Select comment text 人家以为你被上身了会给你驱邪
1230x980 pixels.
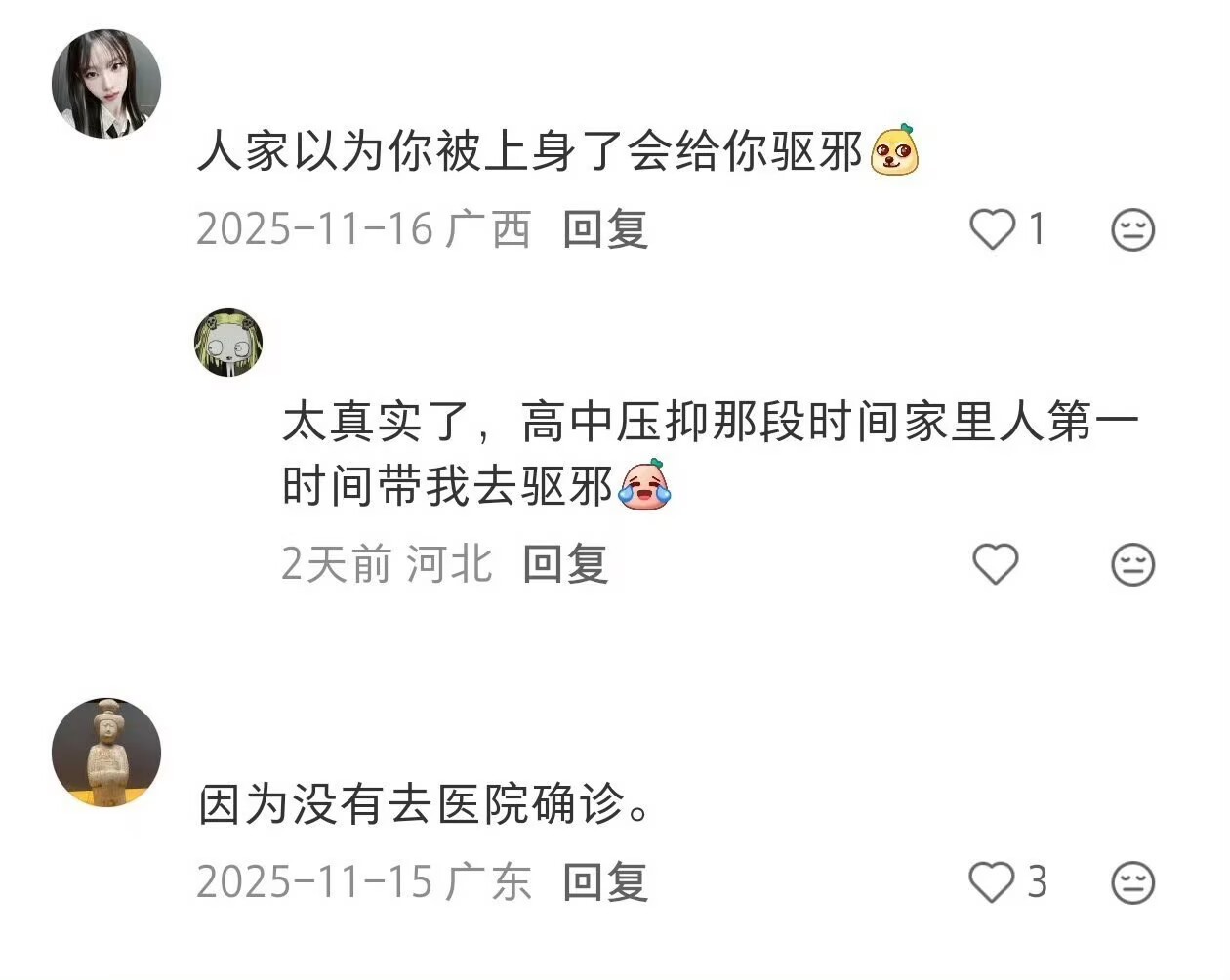(x=530, y=152)
